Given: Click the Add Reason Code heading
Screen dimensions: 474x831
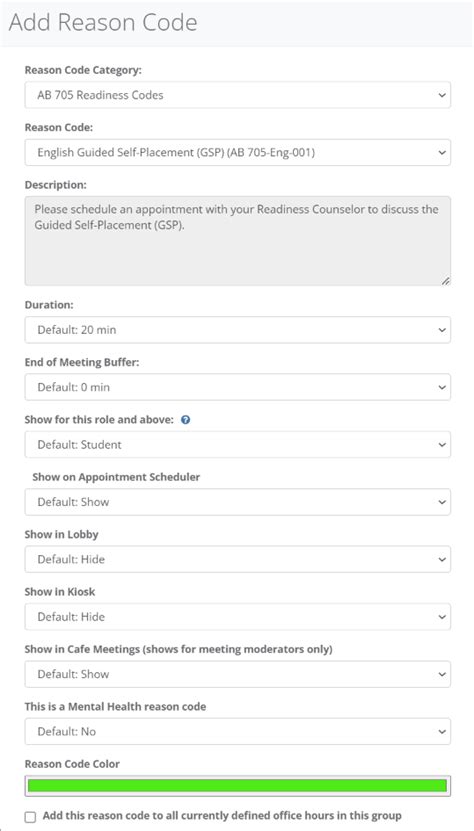Looking at the screenshot, I should coord(103,22).
